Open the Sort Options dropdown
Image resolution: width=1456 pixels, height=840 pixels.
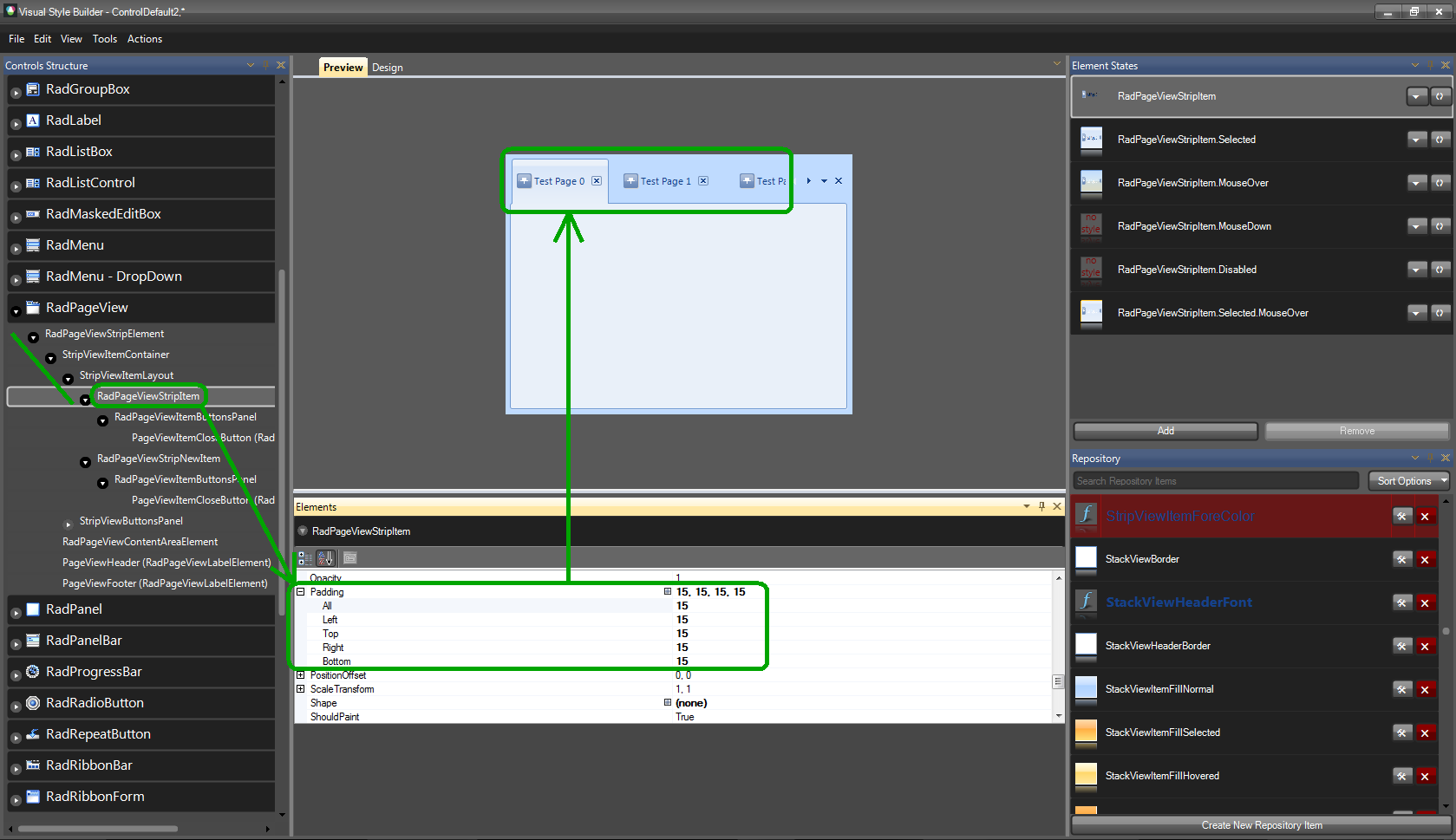click(1409, 481)
